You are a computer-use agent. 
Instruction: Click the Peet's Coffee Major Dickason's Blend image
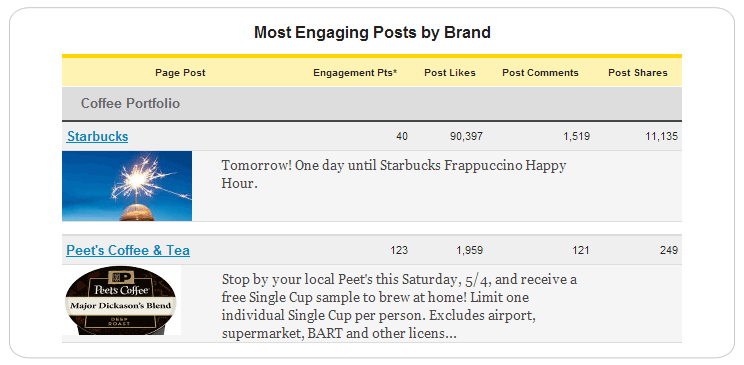tap(121, 300)
